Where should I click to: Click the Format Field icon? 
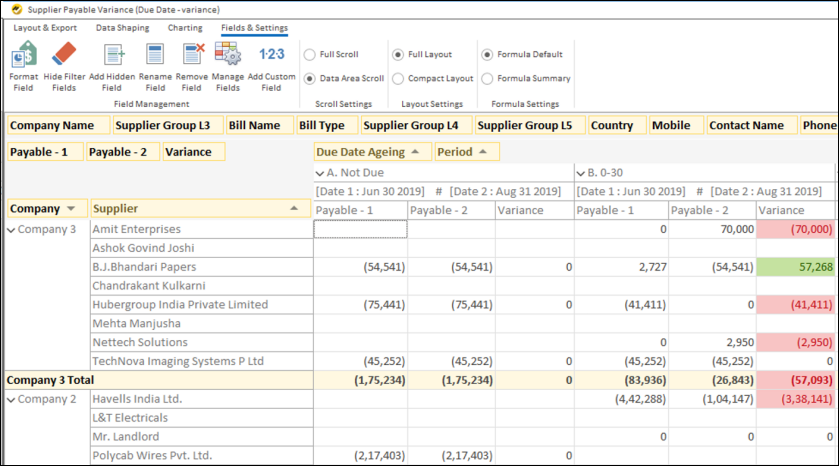coord(23,54)
